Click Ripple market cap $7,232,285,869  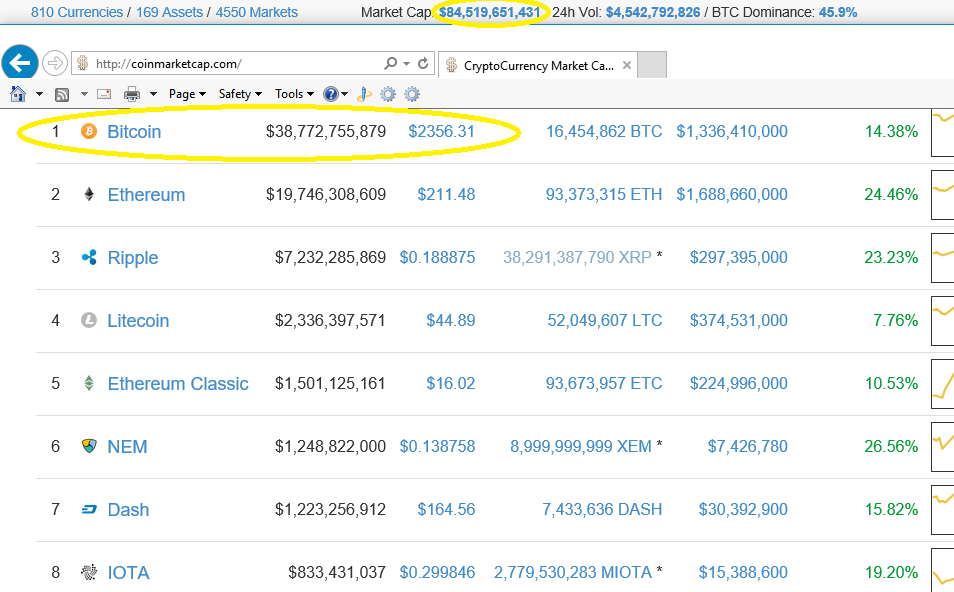click(330, 257)
